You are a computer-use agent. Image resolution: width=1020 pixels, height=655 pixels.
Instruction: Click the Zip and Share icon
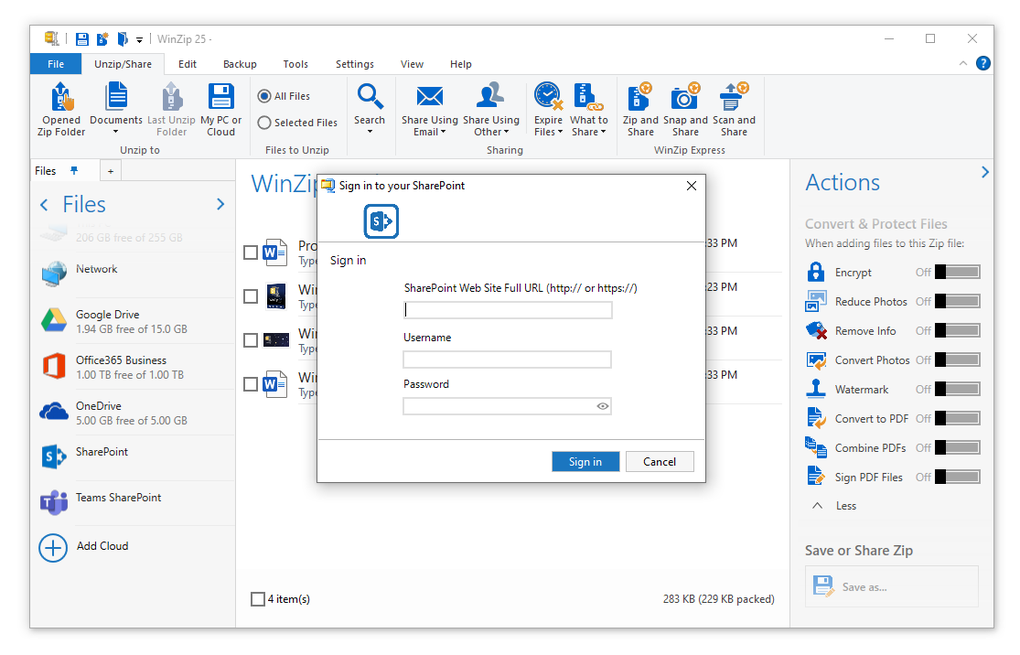640,97
